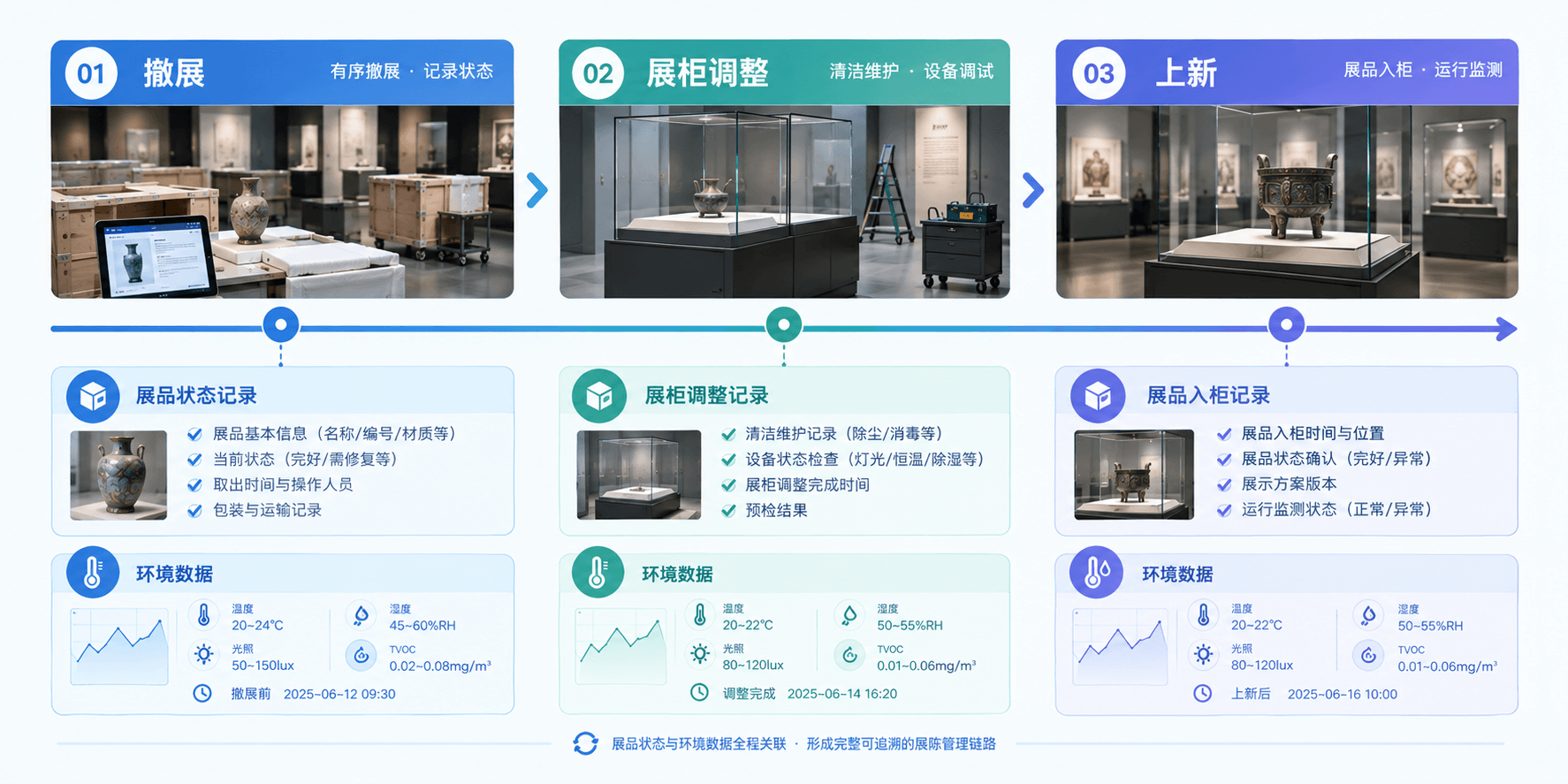Select the purple thermometer-droplet icon in 上新 环境数据 header
The width and height of the screenshot is (1568, 784).
(1096, 573)
